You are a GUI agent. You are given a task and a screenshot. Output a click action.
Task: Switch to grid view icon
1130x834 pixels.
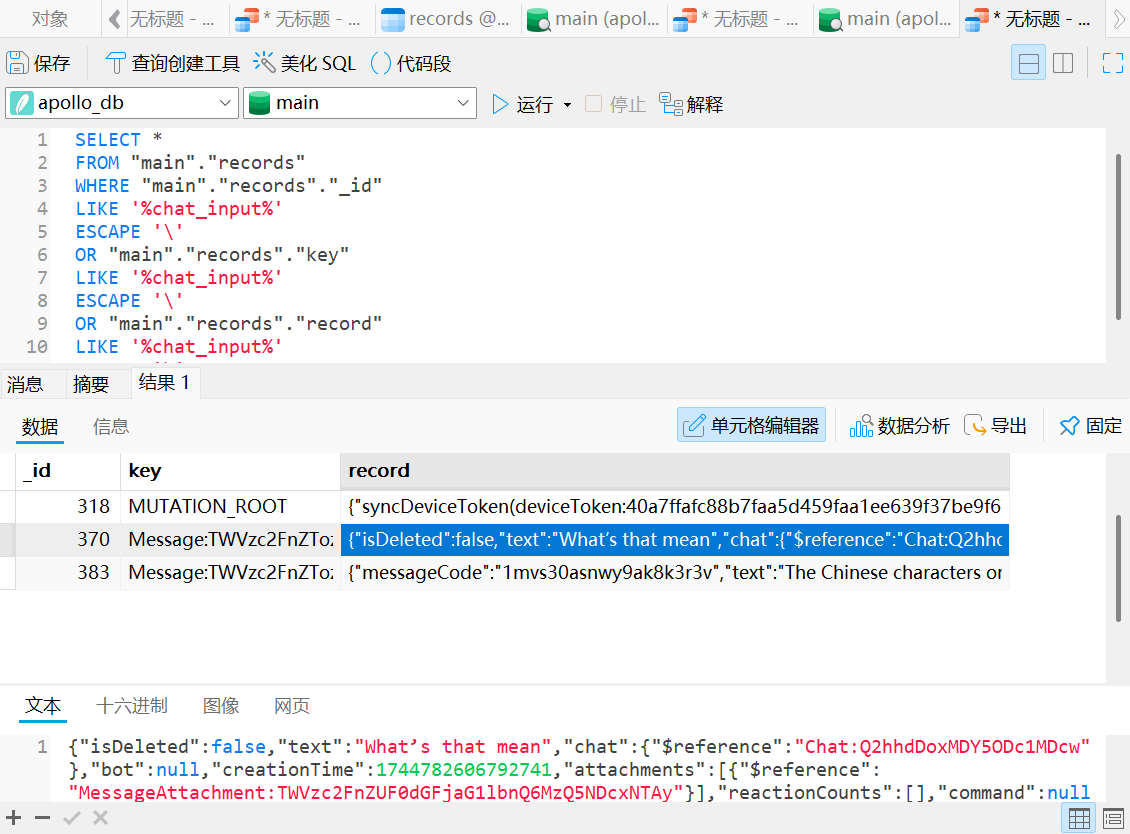pyautogui.click(x=1079, y=819)
